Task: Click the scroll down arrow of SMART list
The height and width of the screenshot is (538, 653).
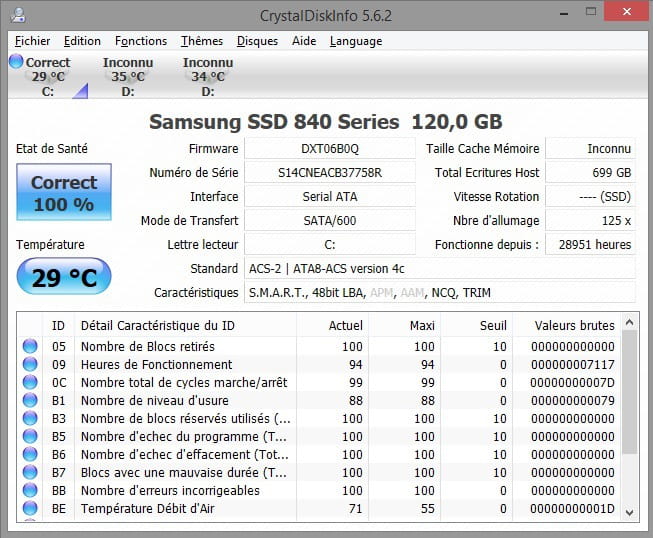Action: tap(630, 512)
